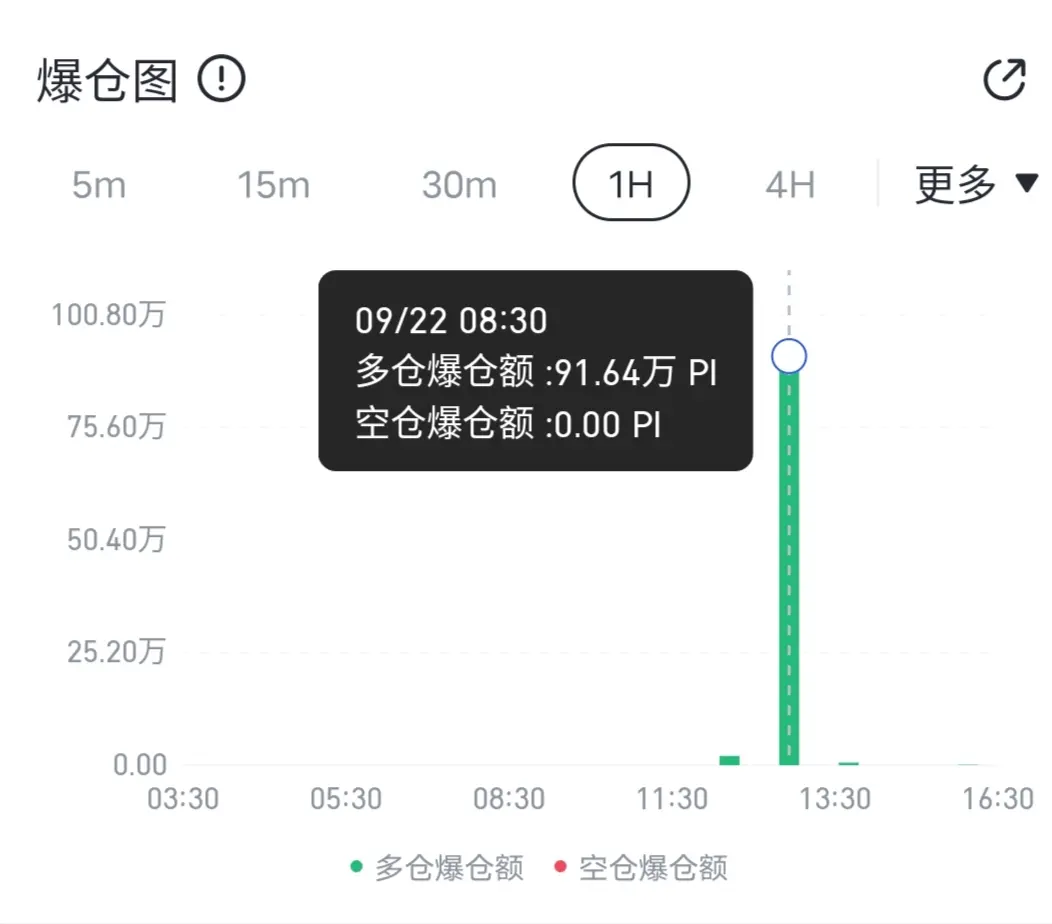This screenshot has height=924, width=1052.
Task: Switch to the 30m interval
Action: (460, 185)
